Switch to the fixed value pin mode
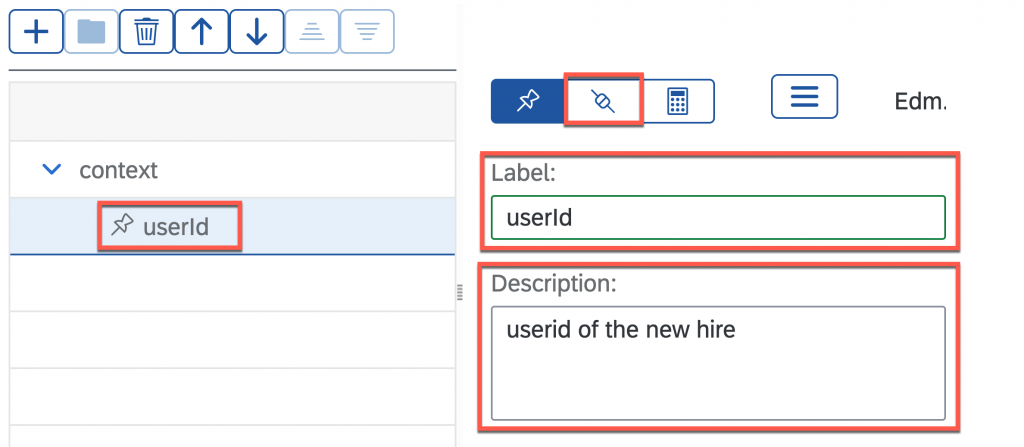 pyautogui.click(x=527, y=101)
